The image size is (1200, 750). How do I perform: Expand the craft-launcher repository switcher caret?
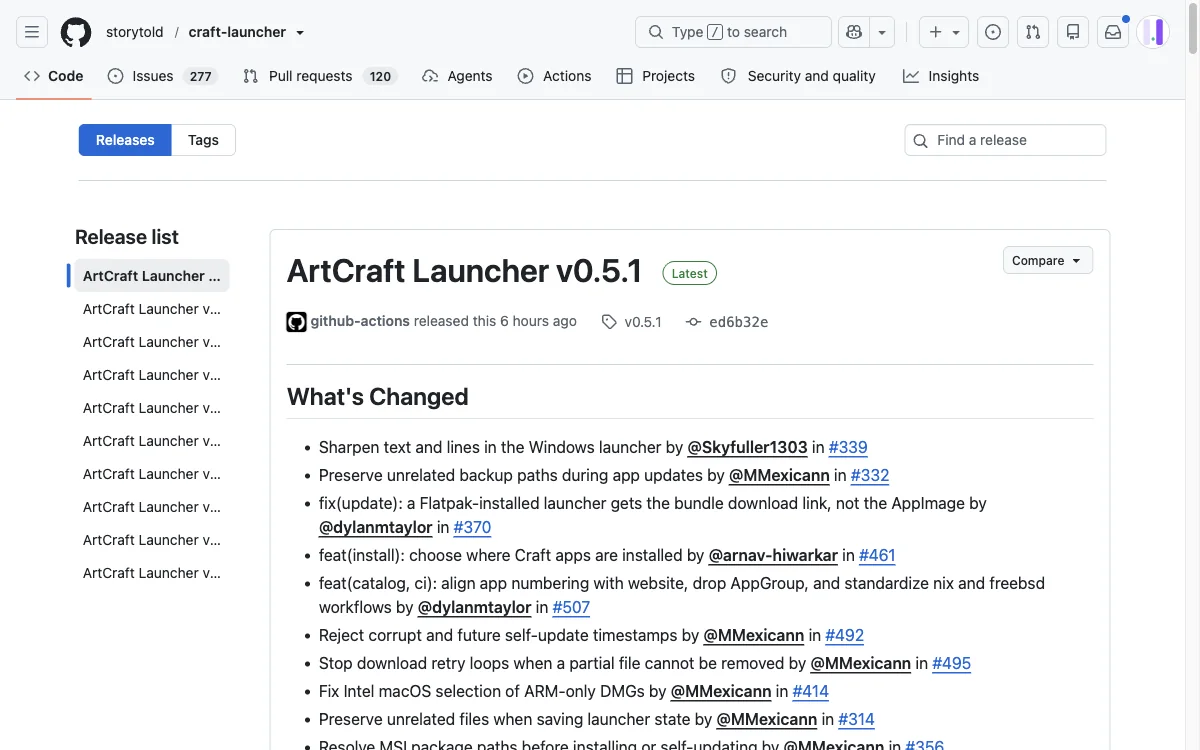pyautogui.click(x=300, y=33)
